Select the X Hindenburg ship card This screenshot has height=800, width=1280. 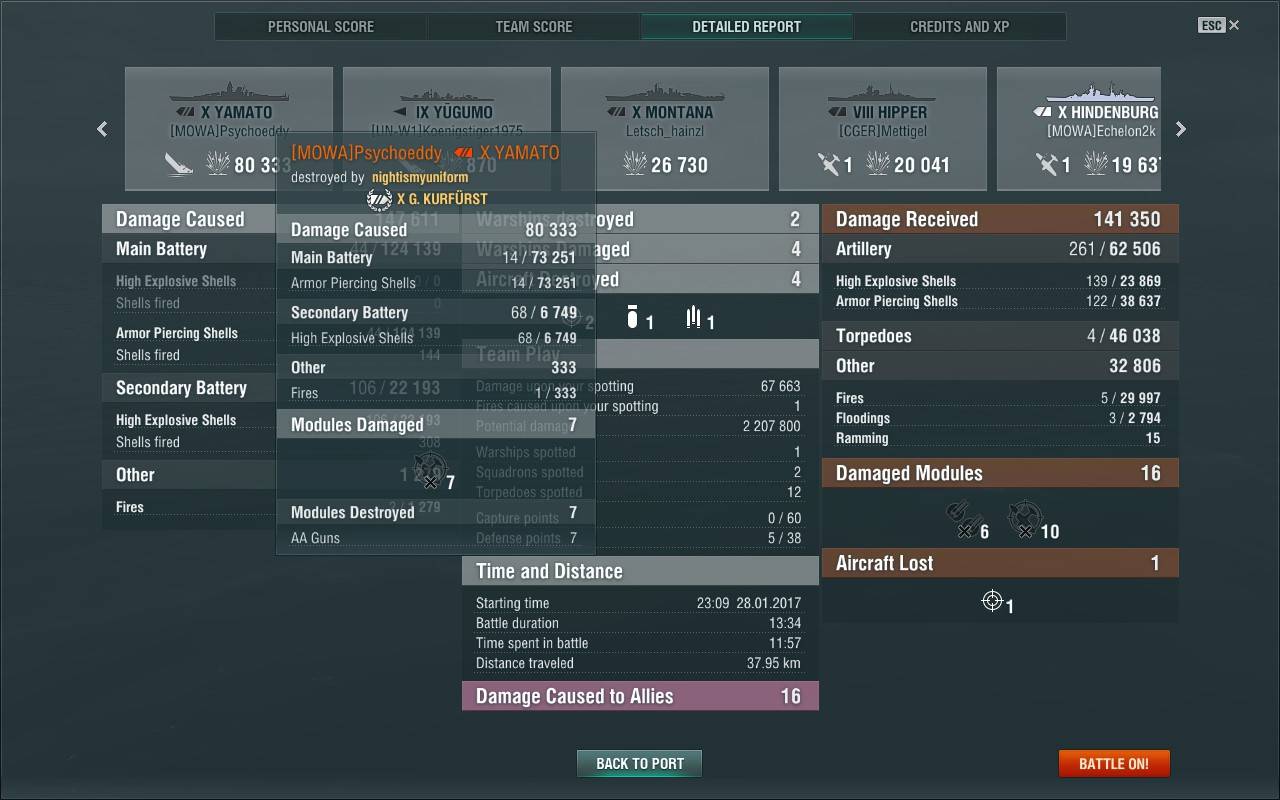(x=1079, y=128)
